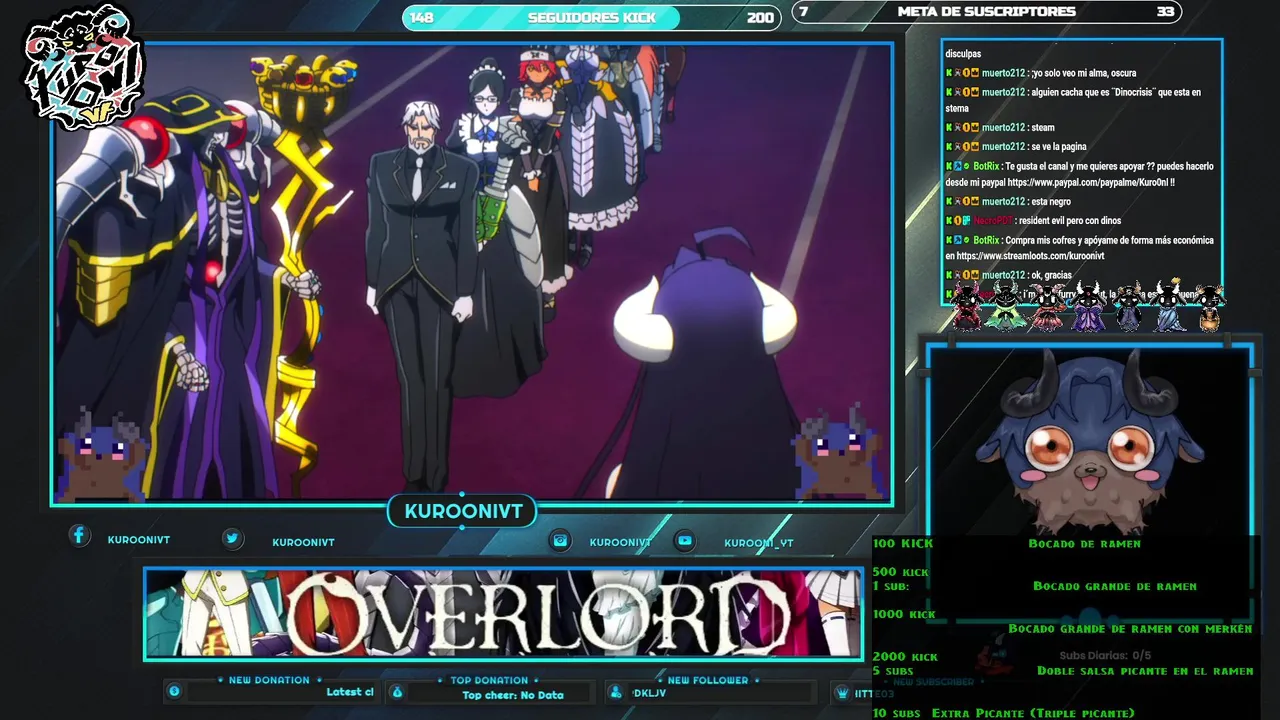Image resolution: width=1280 pixels, height=720 pixels.
Task: Click the Meta de Suscriptores goal bar
Action: [x=987, y=12]
